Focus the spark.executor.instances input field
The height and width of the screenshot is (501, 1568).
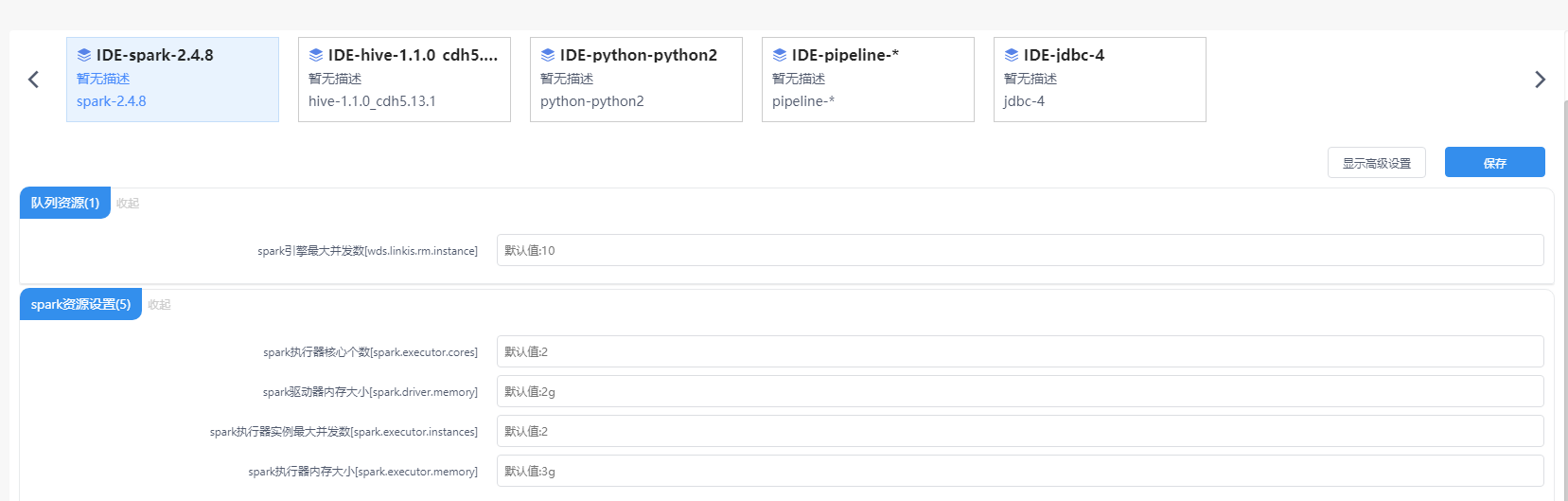click(x=1020, y=431)
